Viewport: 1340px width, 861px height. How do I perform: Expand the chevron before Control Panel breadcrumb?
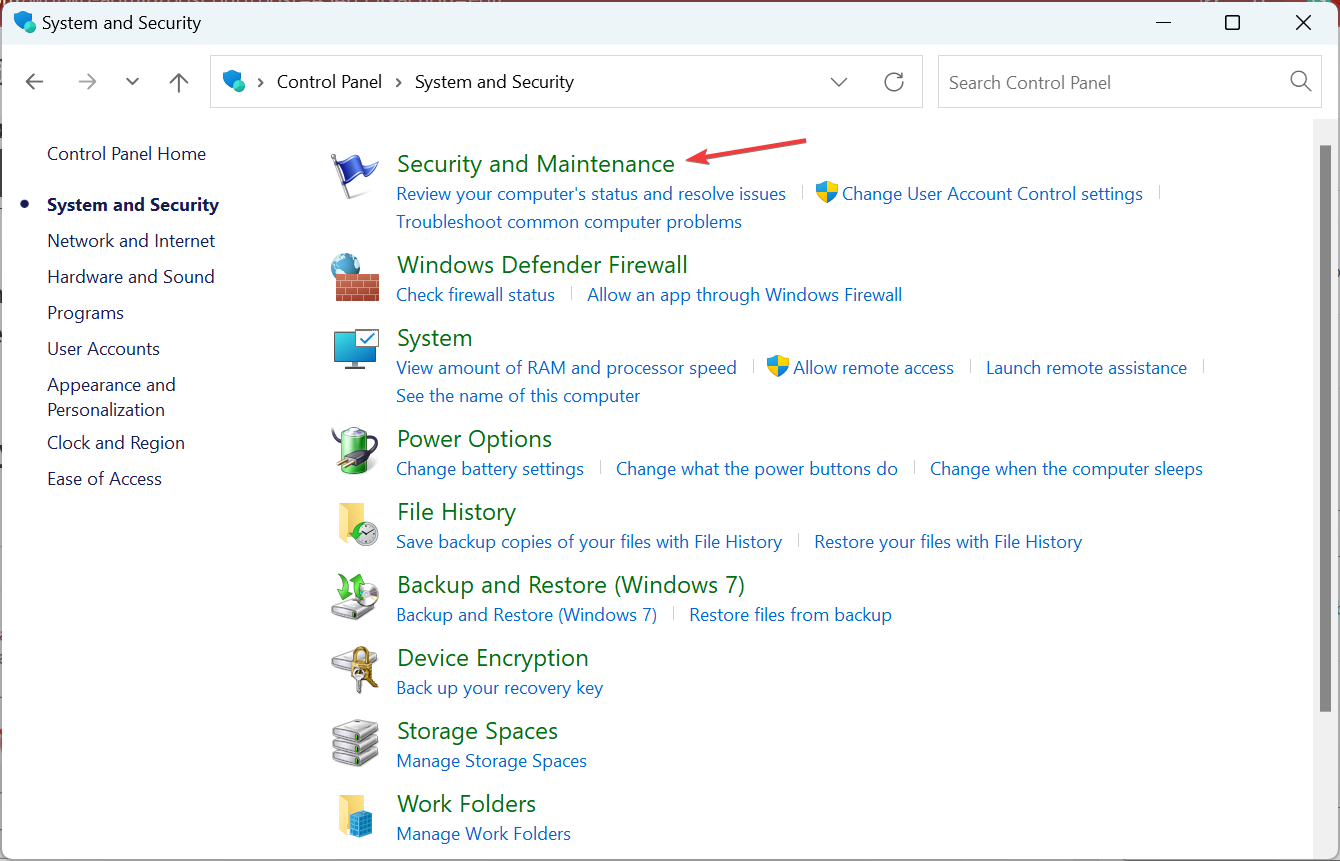click(261, 82)
